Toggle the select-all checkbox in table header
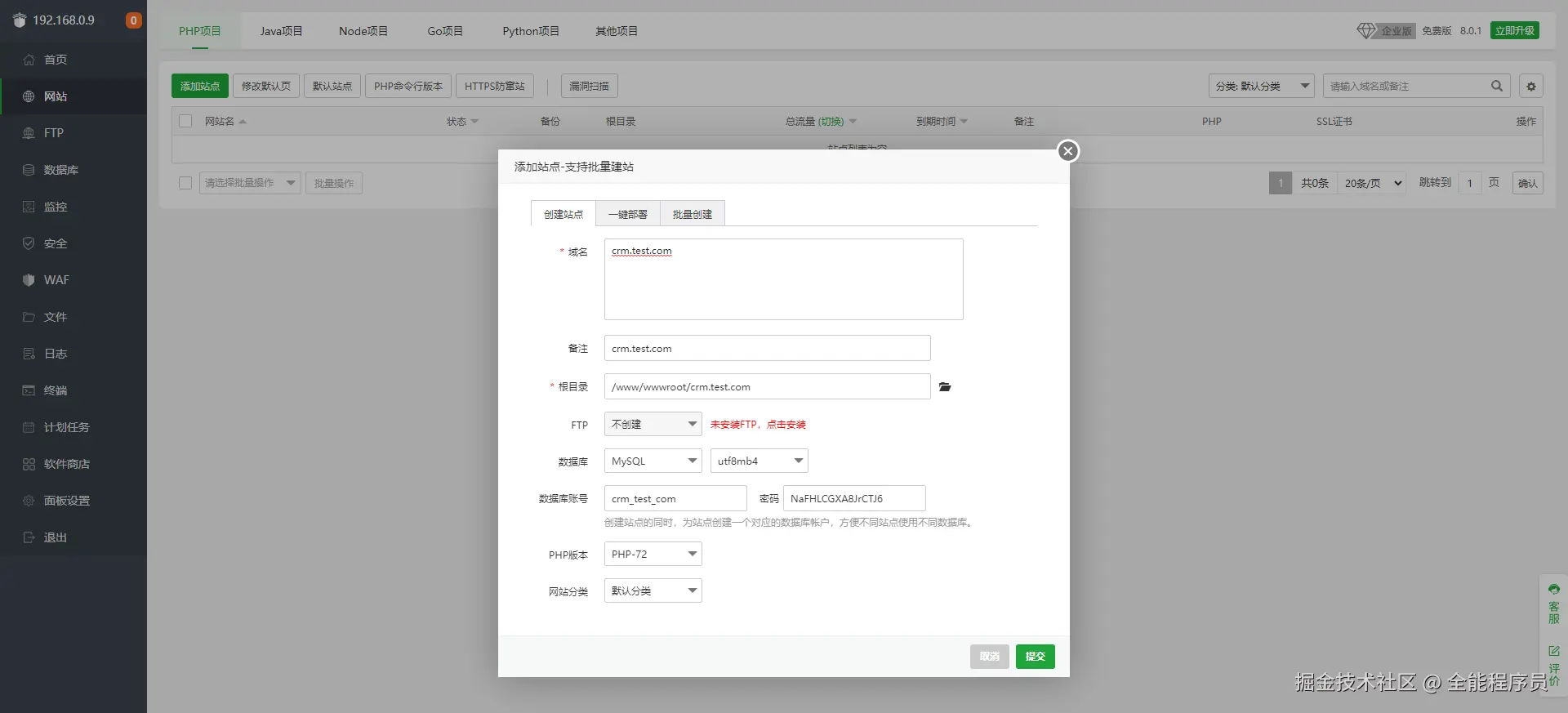The width and height of the screenshot is (1568, 713). coord(185,121)
